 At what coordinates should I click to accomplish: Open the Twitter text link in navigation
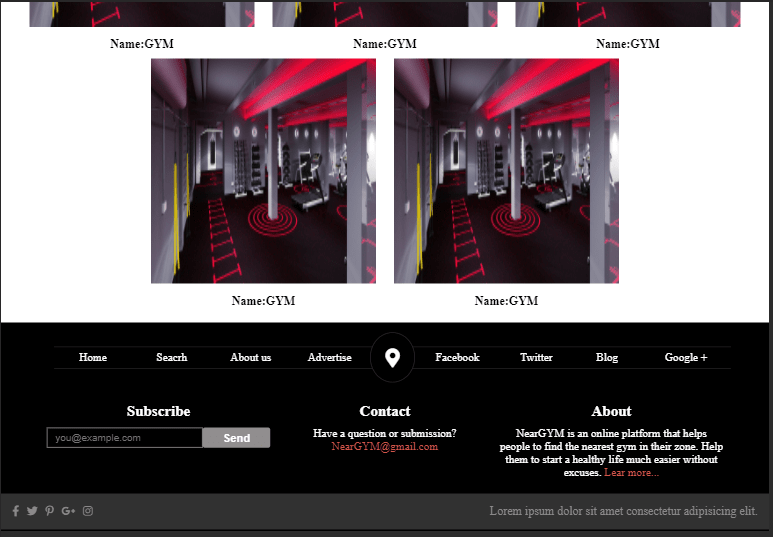point(536,357)
